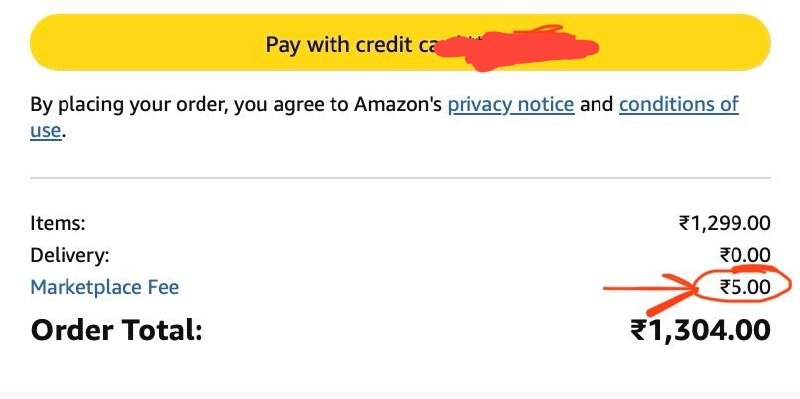This screenshot has width=800, height=399.
Task: Click the word "Amazon's" in agreement text
Action: [397, 104]
